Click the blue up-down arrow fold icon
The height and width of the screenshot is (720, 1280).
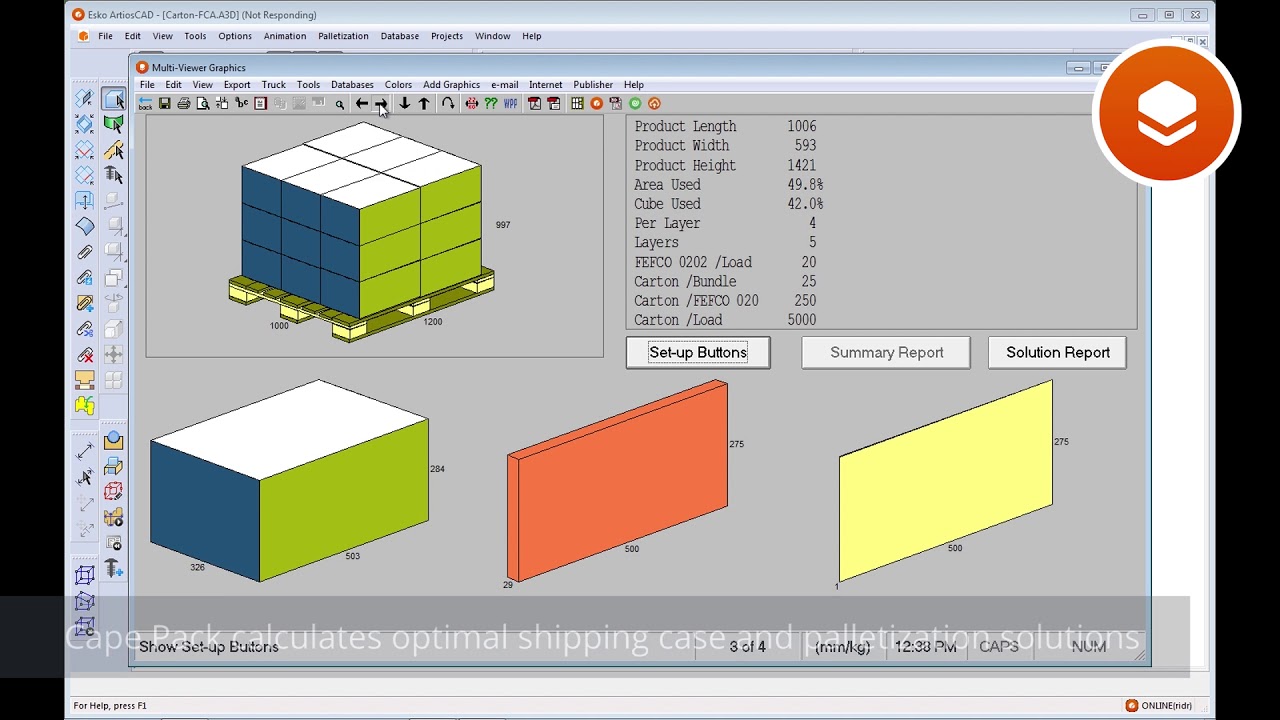pyautogui.click(x=84, y=201)
